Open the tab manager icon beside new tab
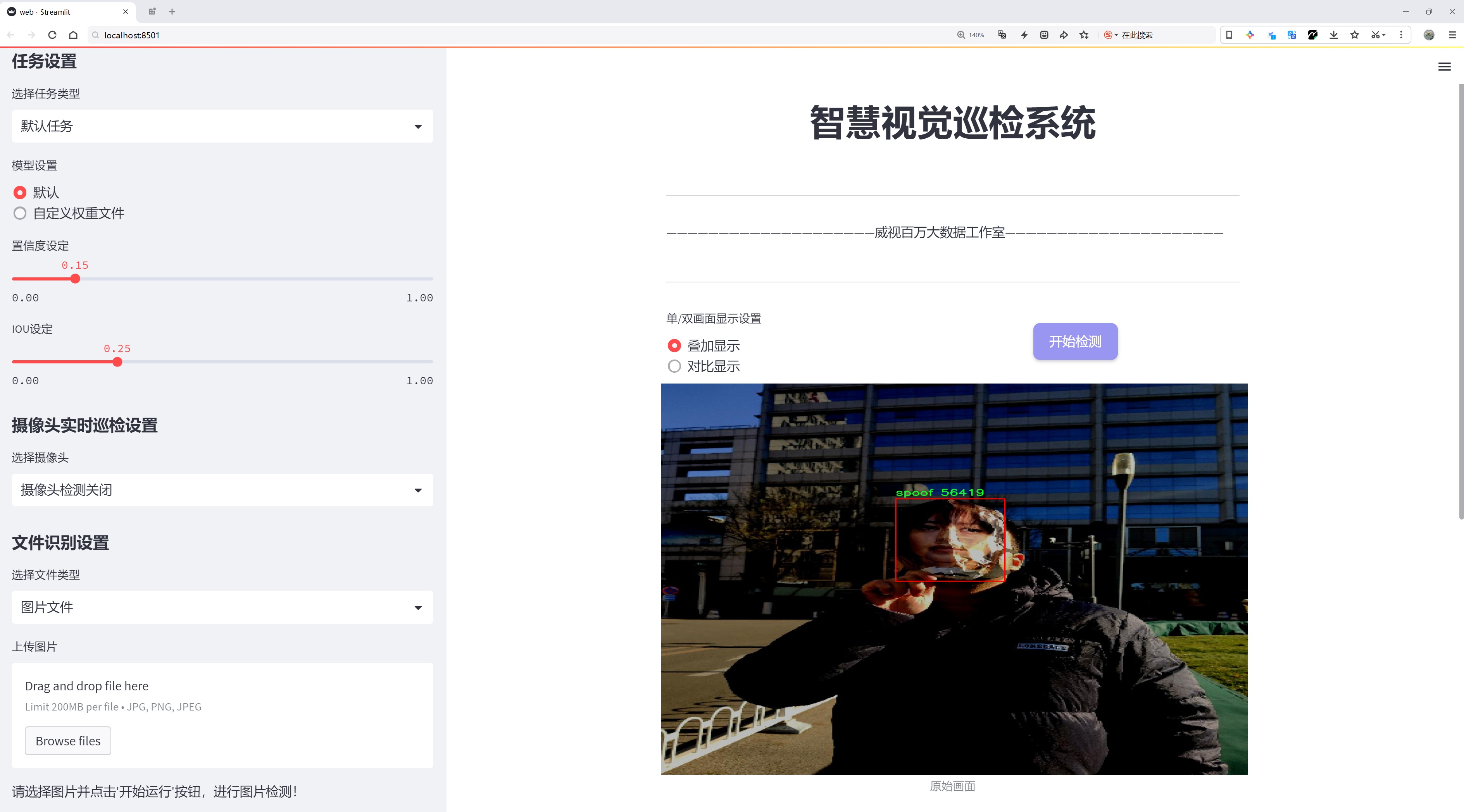This screenshot has height=812, width=1464. tap(152, 11)
